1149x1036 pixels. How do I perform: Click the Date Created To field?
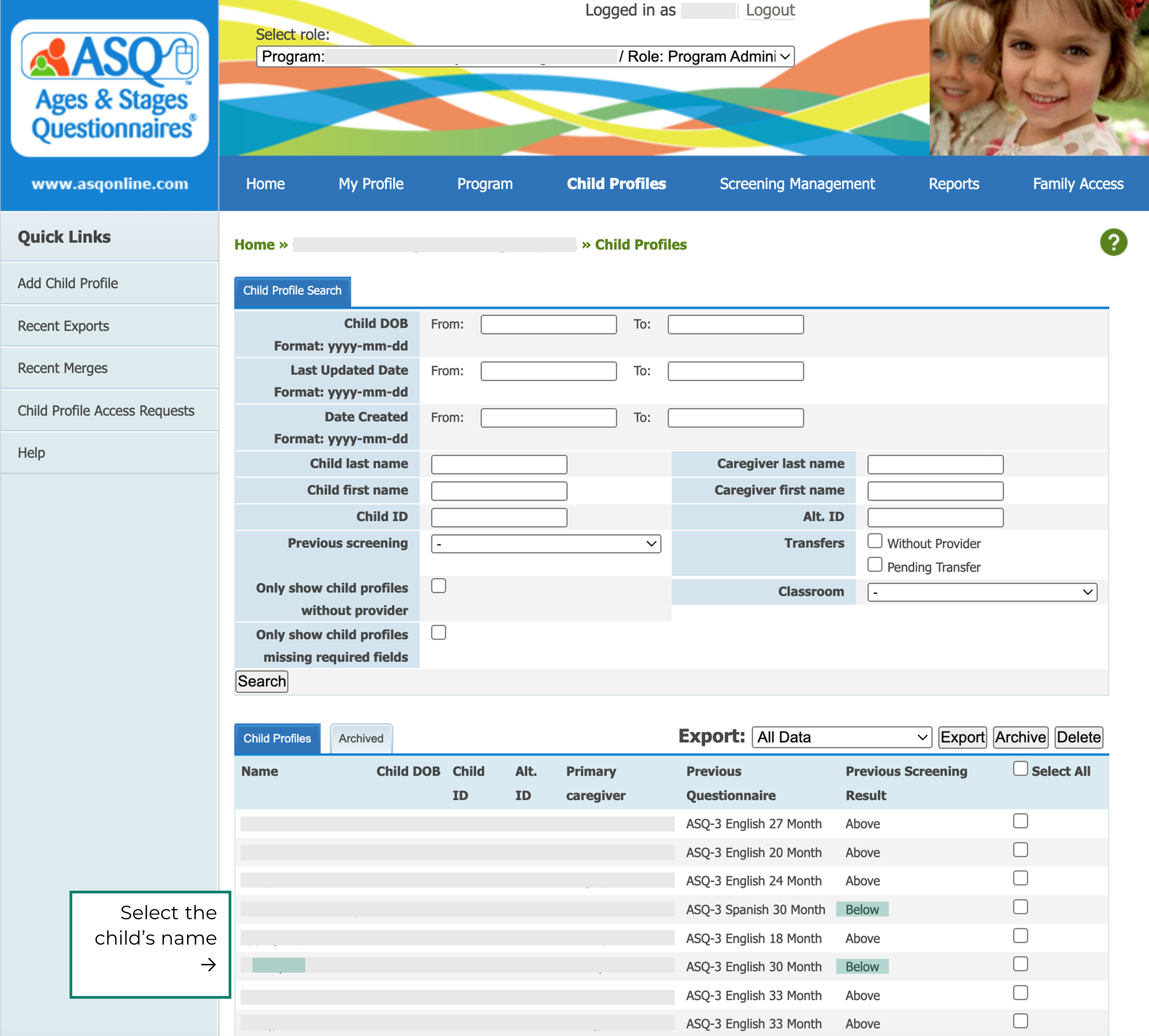(x=736, y=418)
